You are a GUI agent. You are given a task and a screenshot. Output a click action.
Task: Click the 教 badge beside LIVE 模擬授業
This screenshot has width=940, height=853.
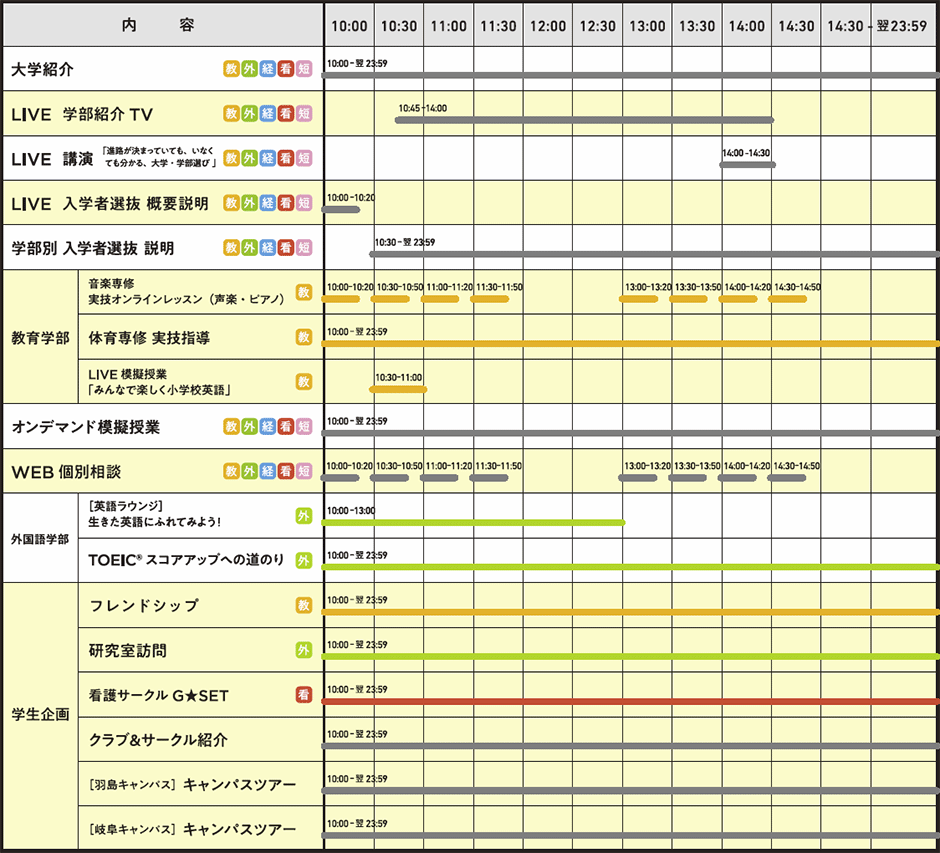point(304,382)
